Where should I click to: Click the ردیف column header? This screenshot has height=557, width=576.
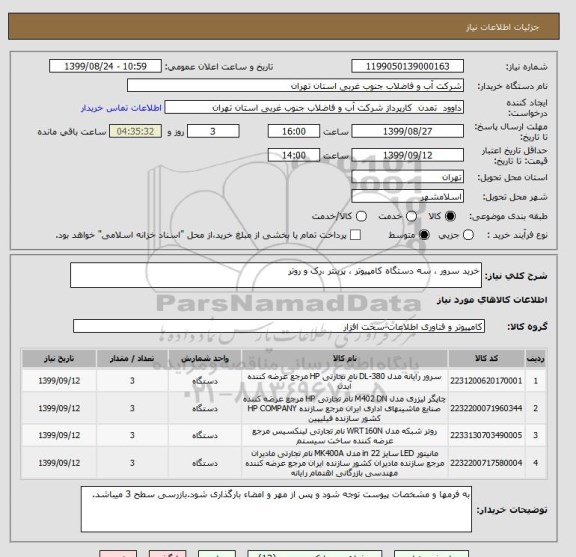pos(536,359)
